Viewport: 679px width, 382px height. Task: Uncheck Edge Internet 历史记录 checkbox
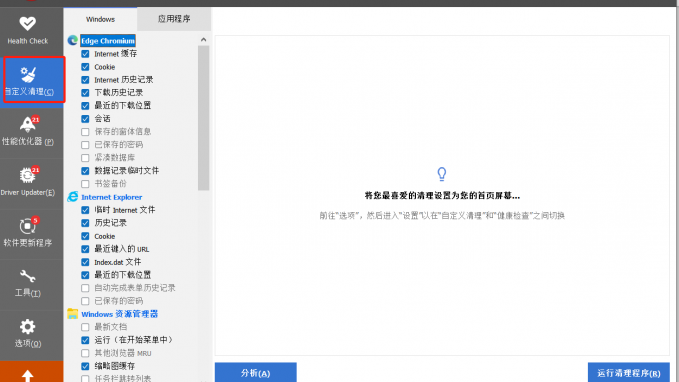pos(85,80)
